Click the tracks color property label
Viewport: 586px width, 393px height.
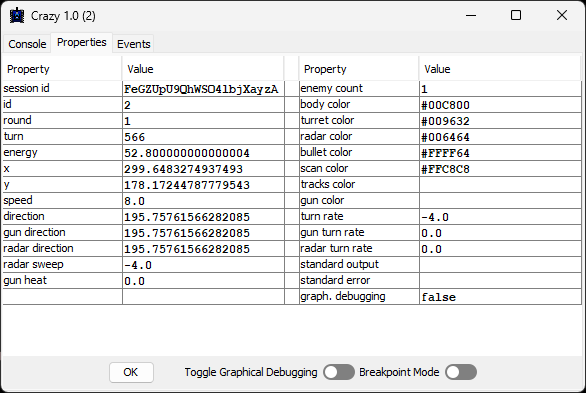click(x=328, y=185)
